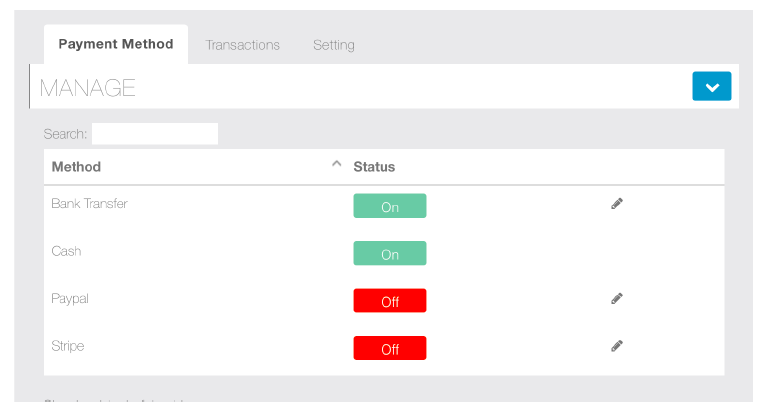Click the Status column header
This screenshot has height=410, width=764.
coord(374,167)
